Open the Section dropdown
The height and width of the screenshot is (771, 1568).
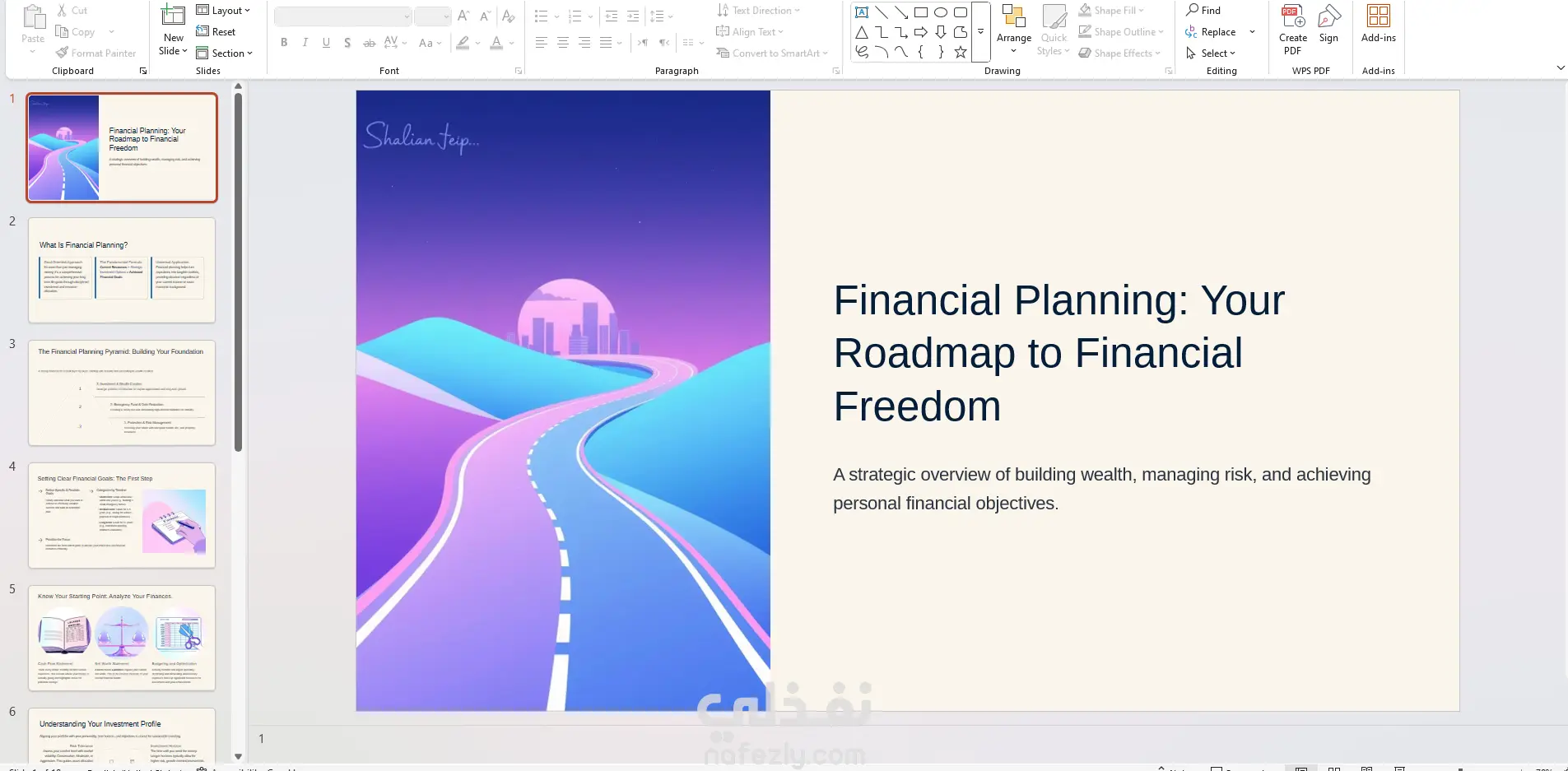(224, 53)
